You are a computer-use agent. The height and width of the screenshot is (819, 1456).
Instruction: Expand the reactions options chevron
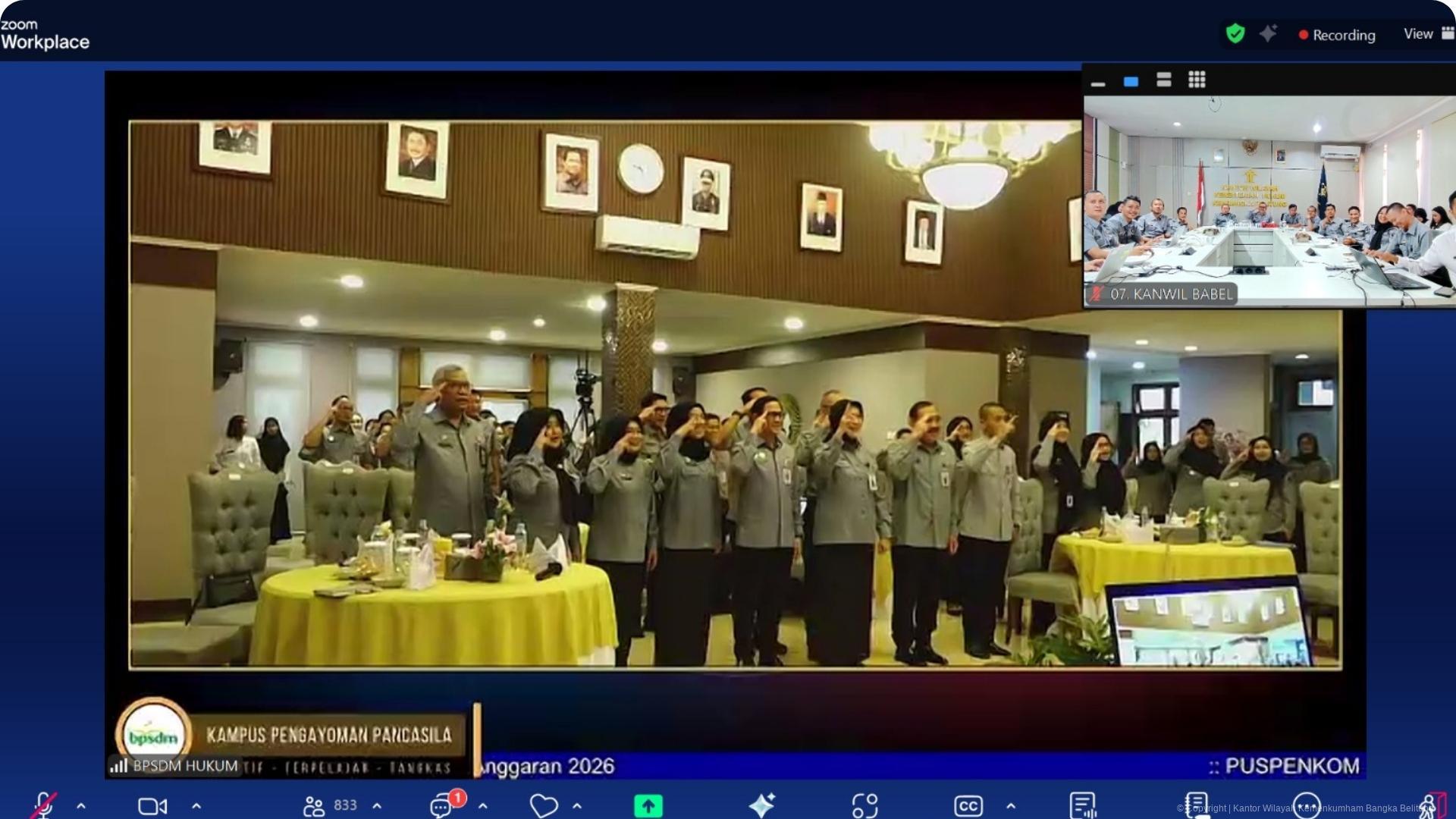coord(577,805)
